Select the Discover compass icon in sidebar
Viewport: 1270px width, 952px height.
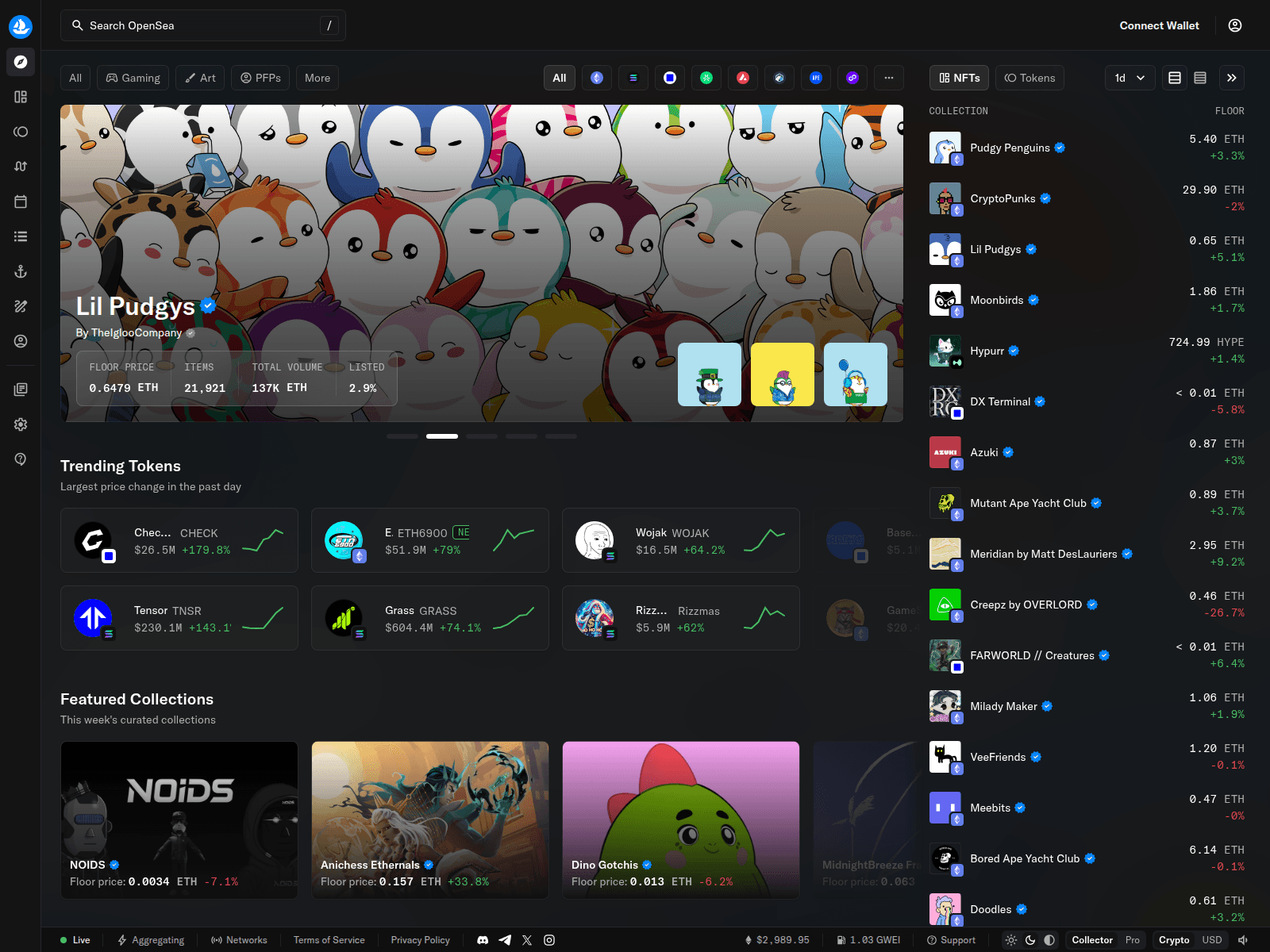click(x=21, y=62)
